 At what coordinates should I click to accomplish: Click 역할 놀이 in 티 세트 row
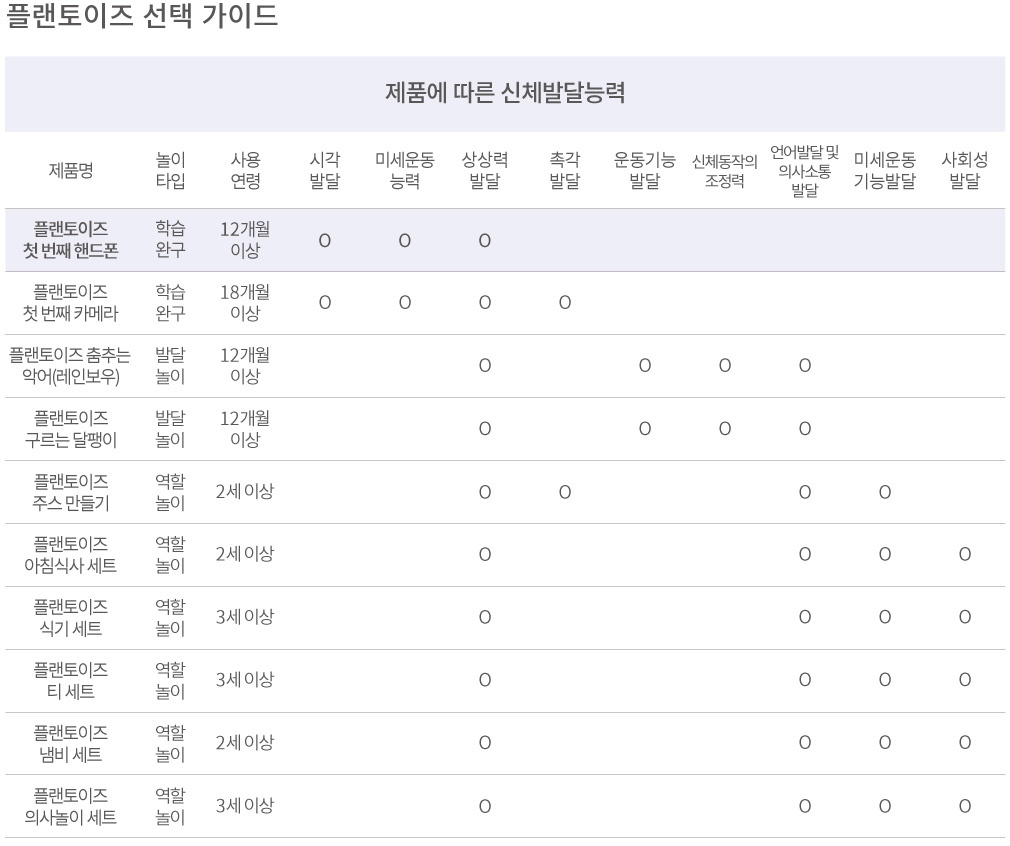click(171, 680)
